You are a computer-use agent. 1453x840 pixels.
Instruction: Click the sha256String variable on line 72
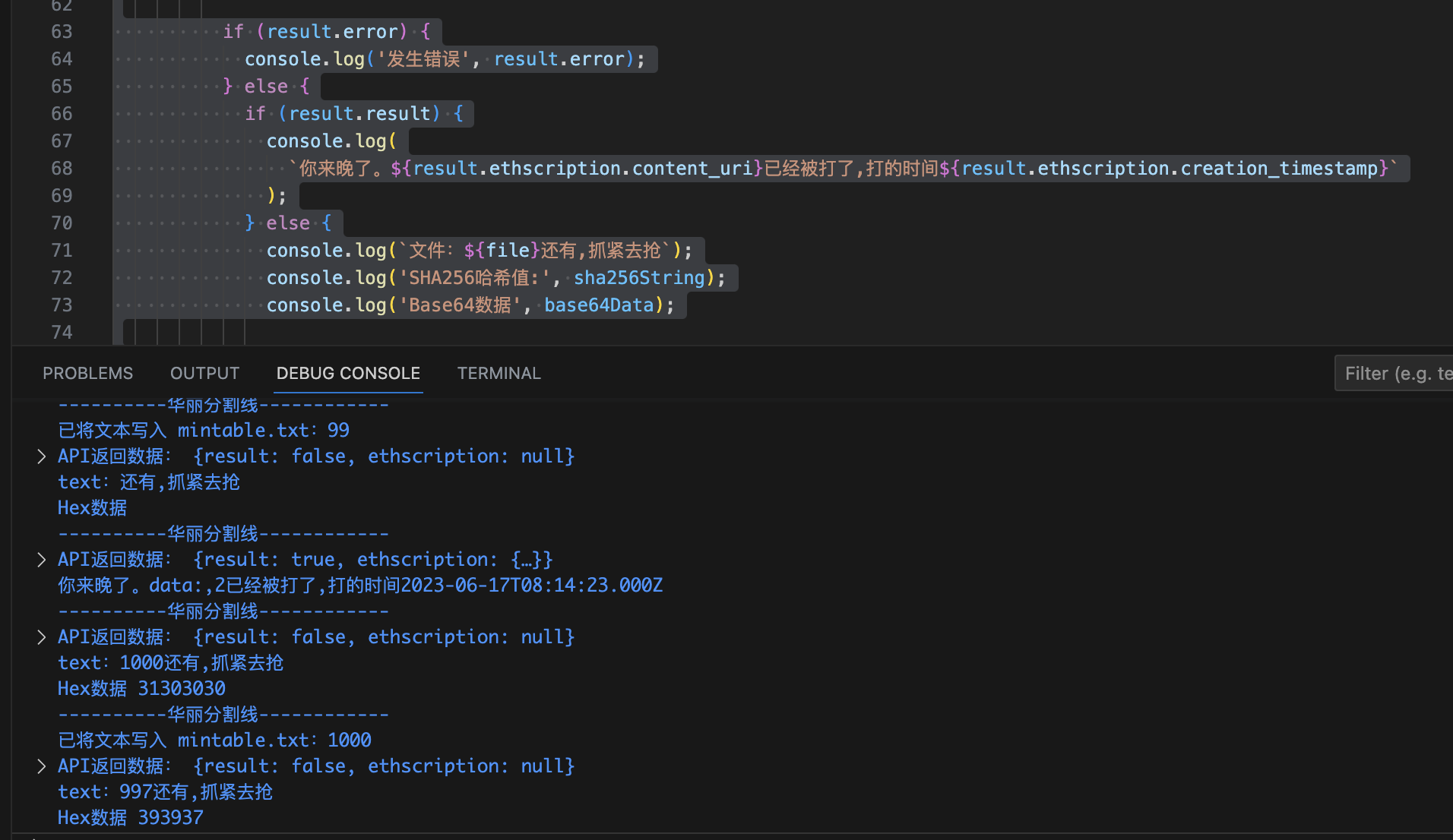pos(638,278)
